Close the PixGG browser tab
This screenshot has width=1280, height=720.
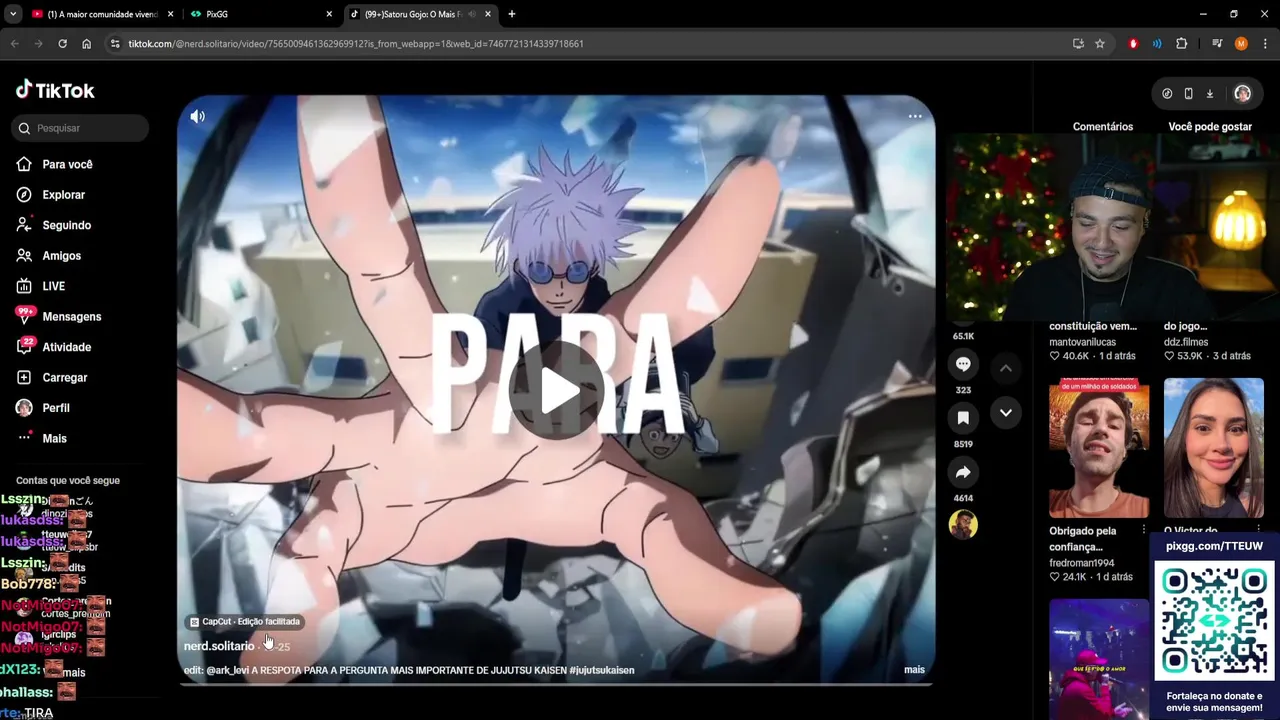(x=329, y=14)
